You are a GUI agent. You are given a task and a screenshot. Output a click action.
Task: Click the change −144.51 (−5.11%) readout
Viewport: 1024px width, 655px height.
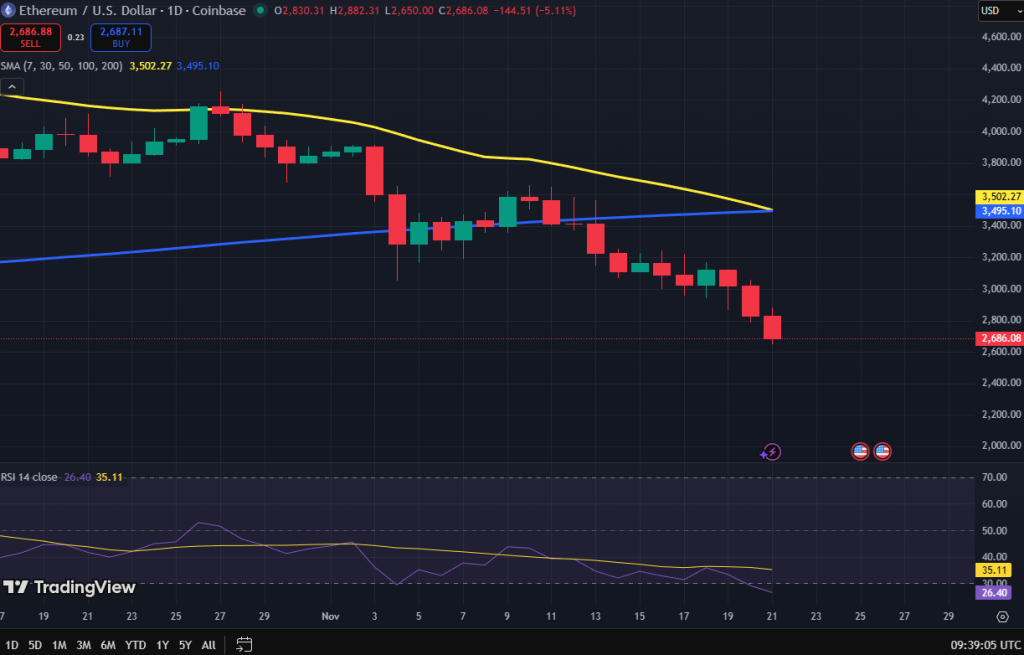pyautogui.click(x=534, y=10)
